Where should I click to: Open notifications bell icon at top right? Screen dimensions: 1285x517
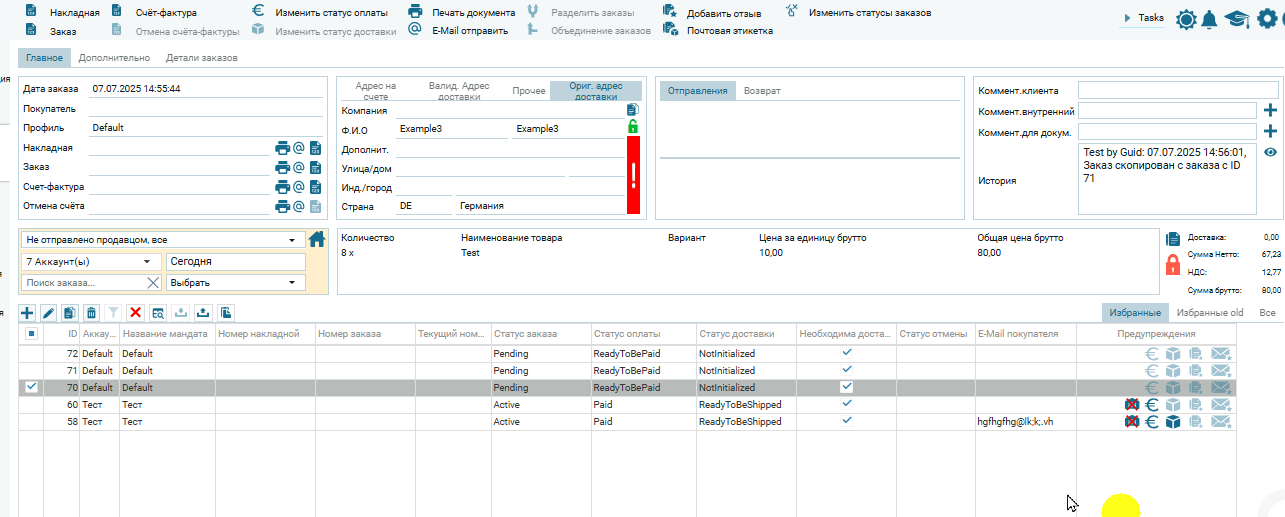(1210, 19)
